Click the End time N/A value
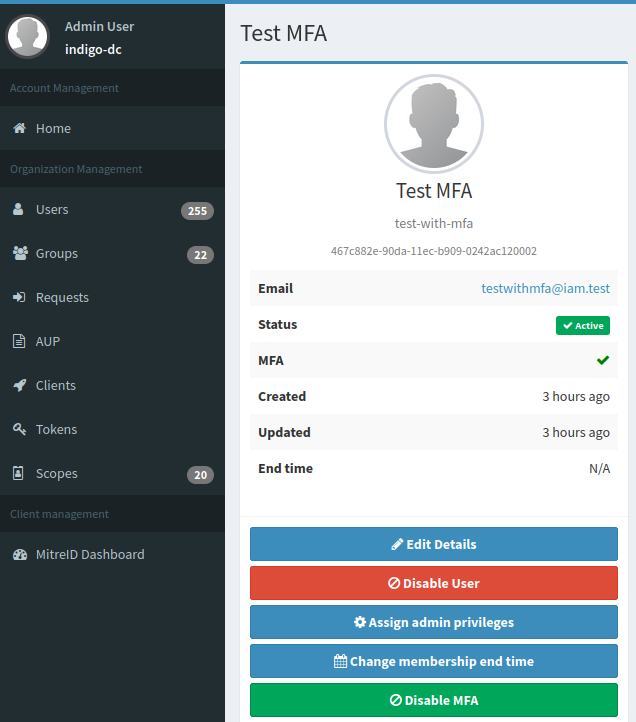636x722 pixels. (x=600, y=468)
